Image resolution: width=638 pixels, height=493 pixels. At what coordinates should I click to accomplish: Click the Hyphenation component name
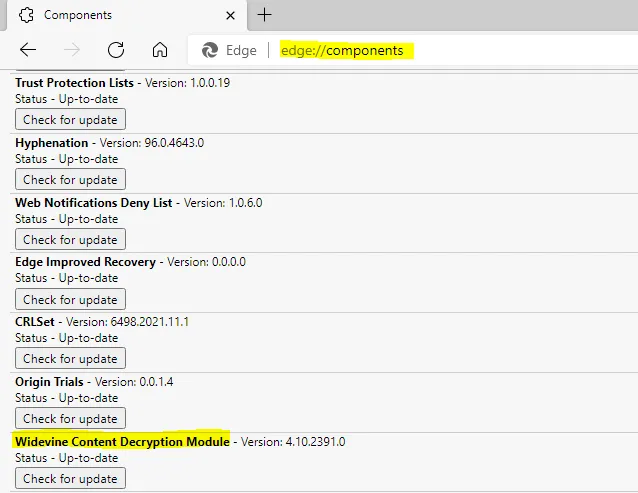coord(52,143)
